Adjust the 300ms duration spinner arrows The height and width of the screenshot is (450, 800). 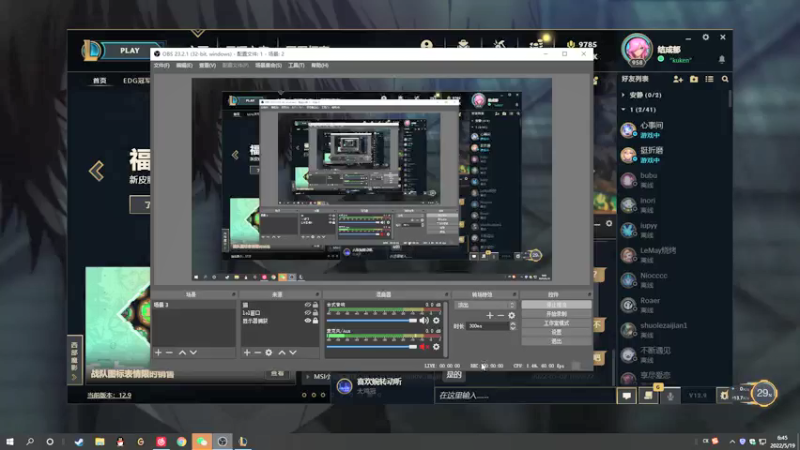[513, 326]
